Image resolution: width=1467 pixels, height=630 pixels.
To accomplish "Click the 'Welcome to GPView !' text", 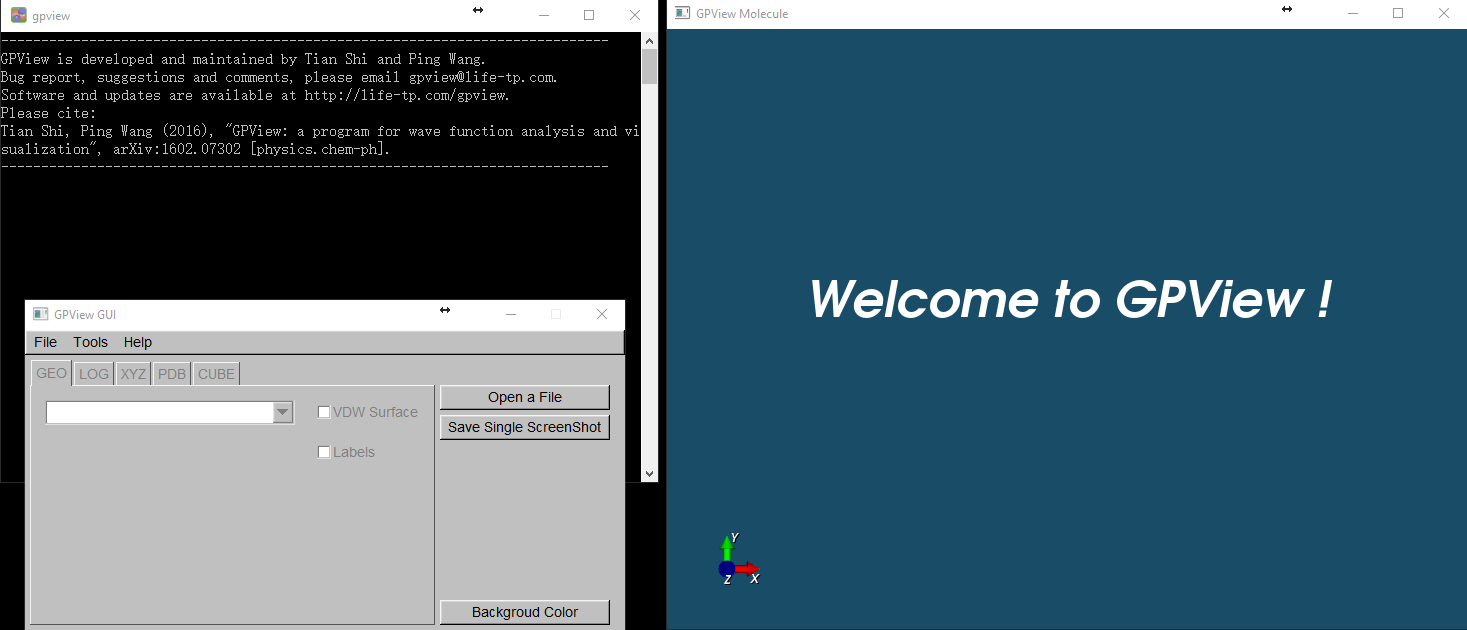I will click(1069, 299).
